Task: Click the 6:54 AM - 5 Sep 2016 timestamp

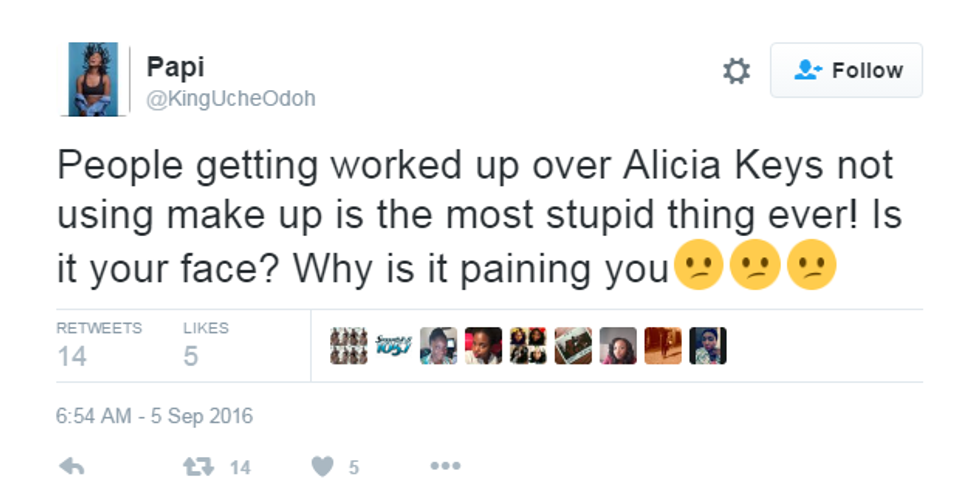Action: pyautogui.click(x=155, y=416)
